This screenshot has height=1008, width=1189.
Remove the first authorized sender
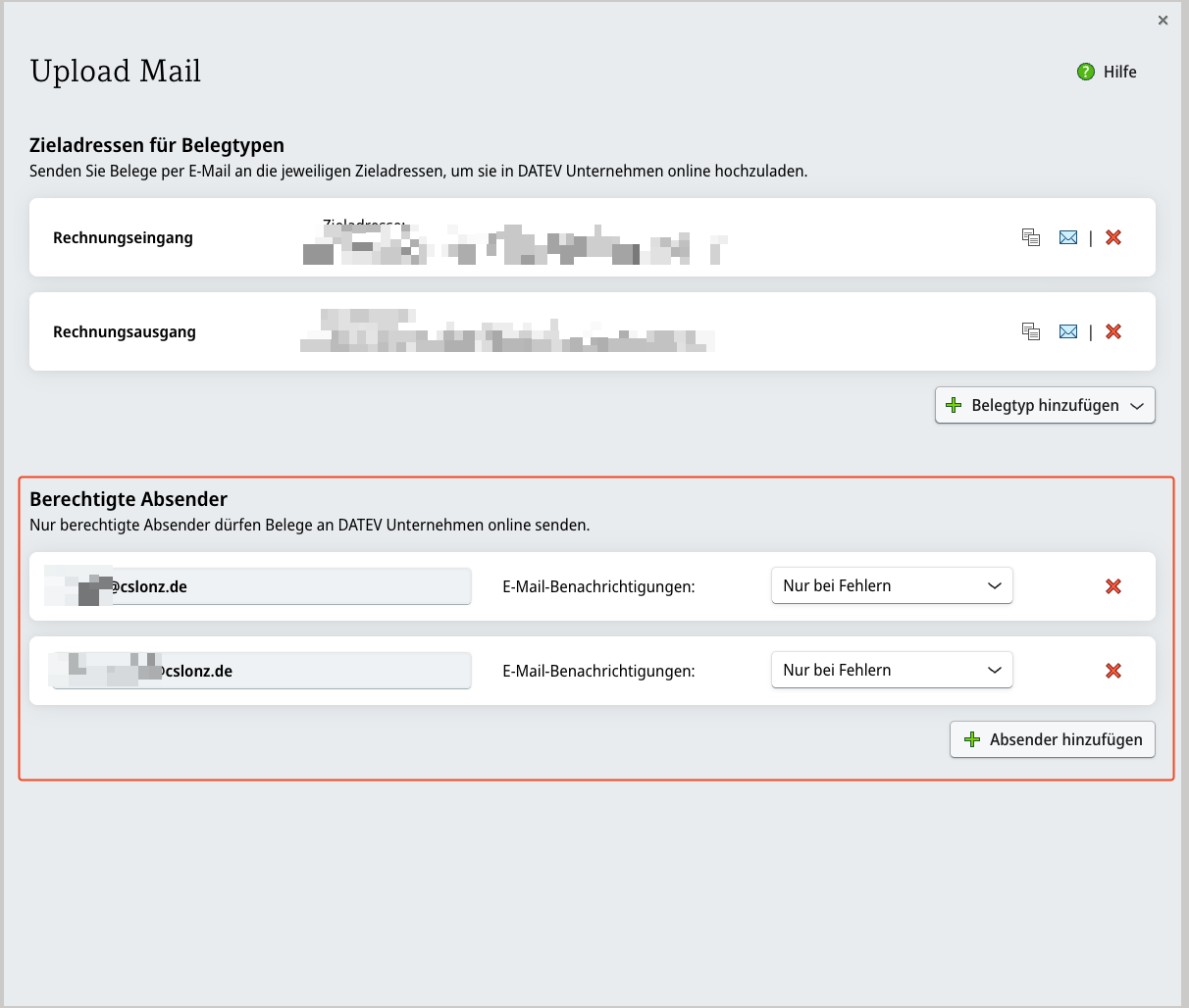[x=1113, y=586]
